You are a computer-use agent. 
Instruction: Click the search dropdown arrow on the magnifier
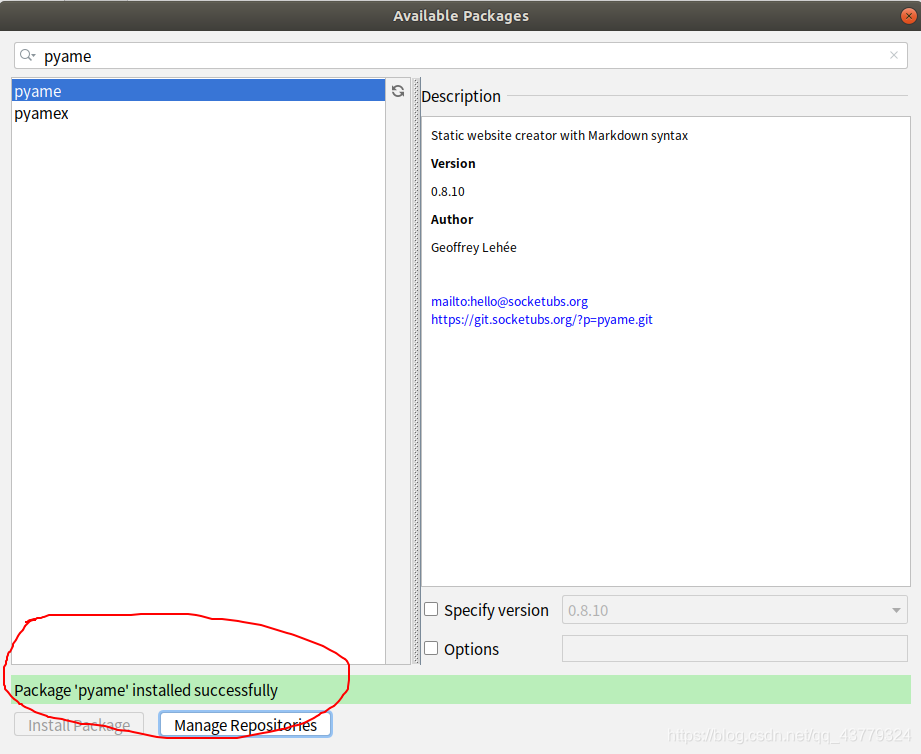(x=35, y=55)
